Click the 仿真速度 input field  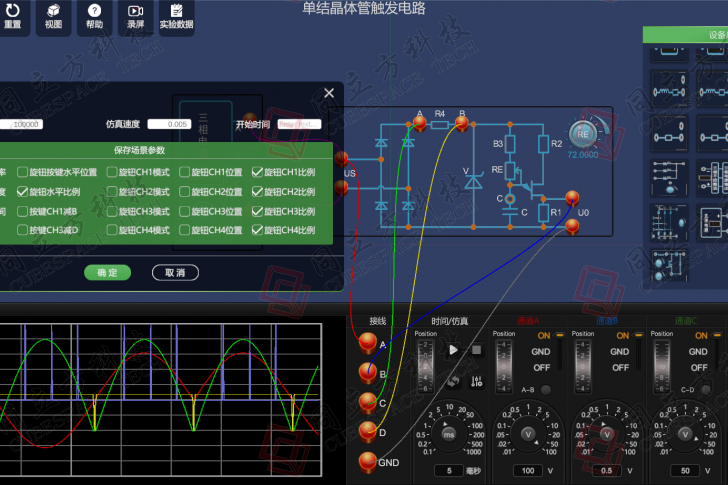(x=169, y=124)
